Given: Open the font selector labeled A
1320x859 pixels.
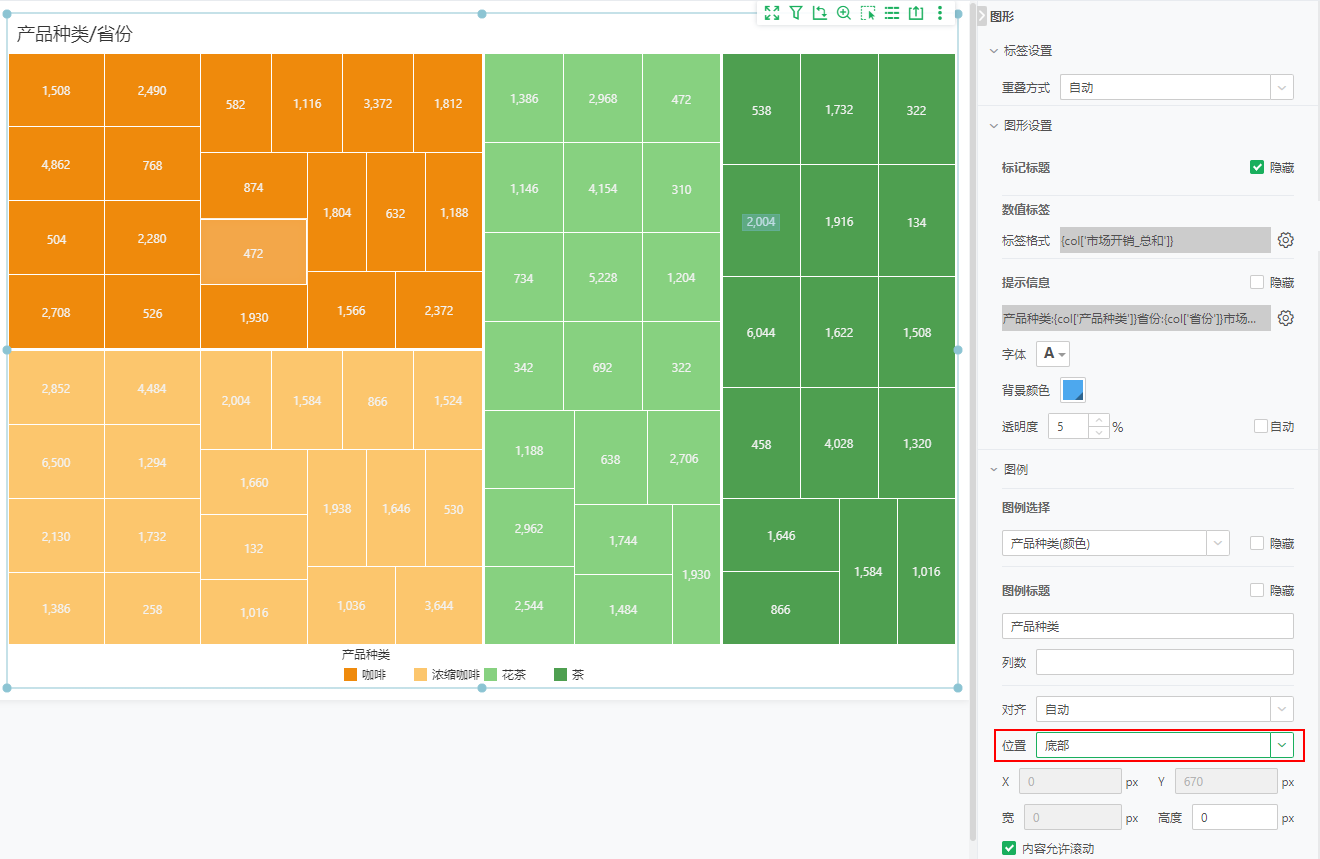Looking at the screenshot, I should pos(1050,352).
